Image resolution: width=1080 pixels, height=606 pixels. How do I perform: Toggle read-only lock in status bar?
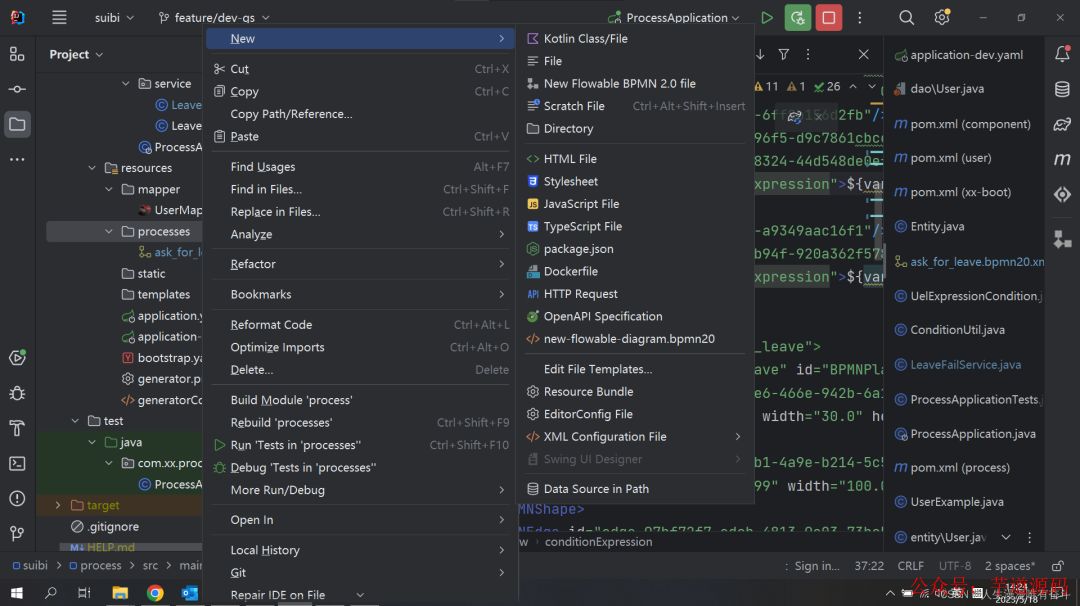1058,566
